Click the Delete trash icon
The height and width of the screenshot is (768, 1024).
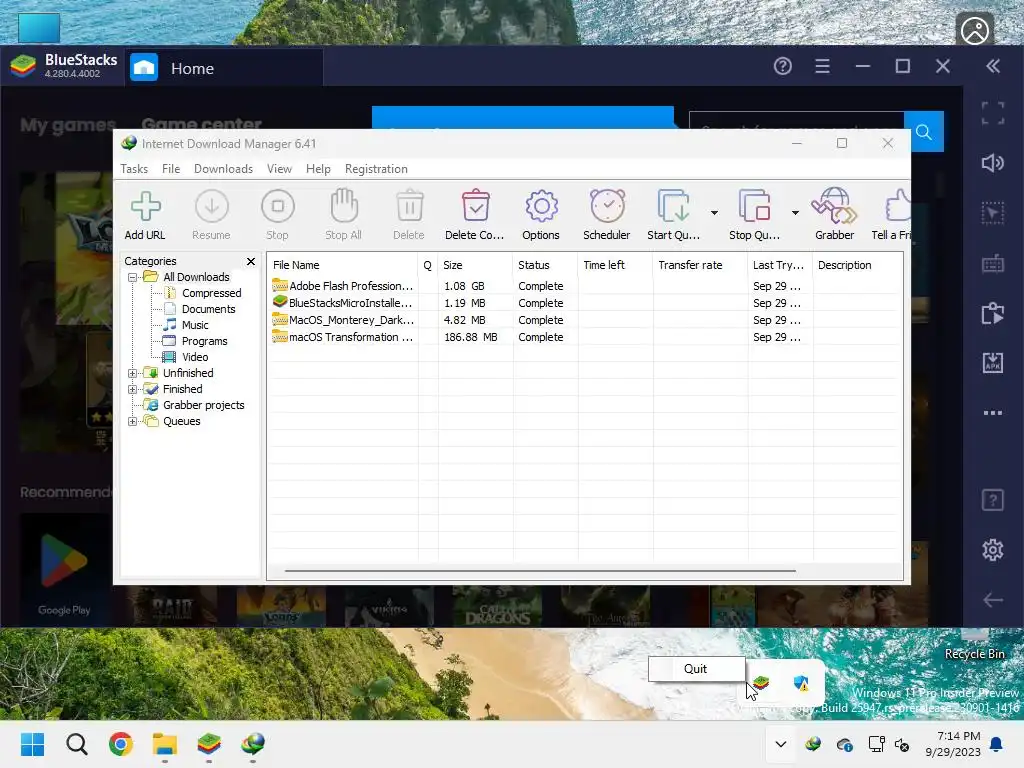click(409, 206)
